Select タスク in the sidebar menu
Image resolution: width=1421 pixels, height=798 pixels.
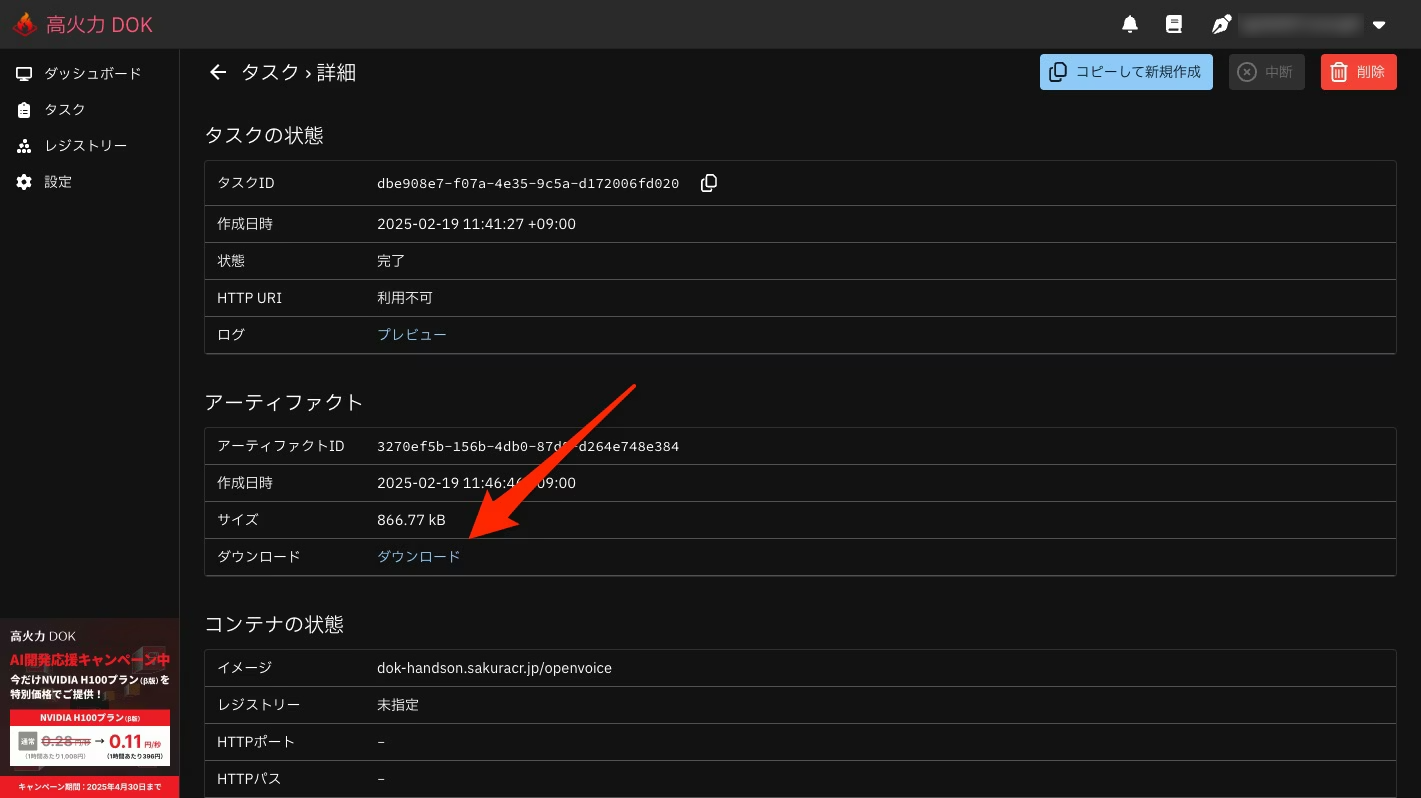tap(65, 110)
